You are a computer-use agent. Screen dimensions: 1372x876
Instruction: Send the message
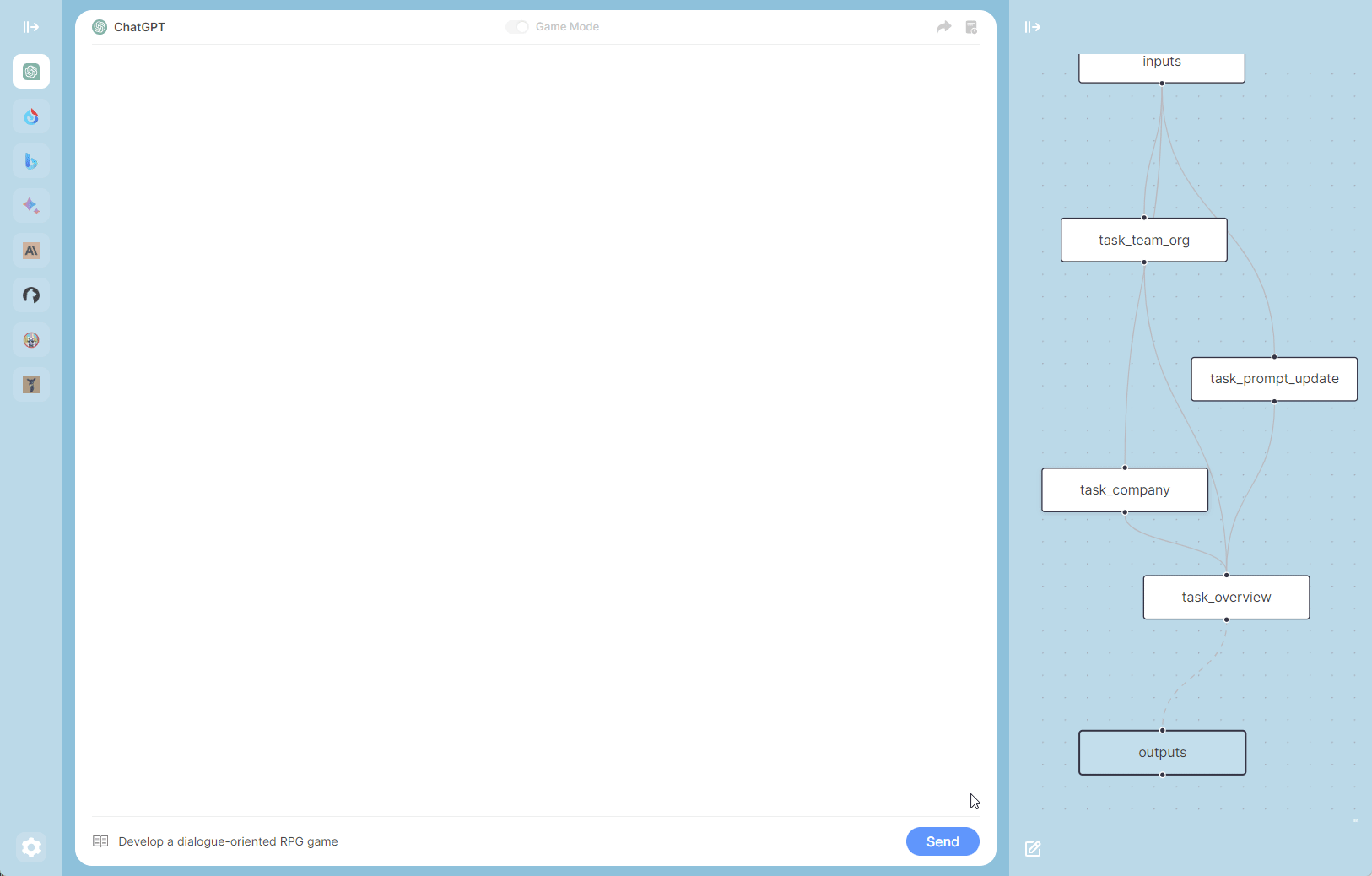coord(943,841)
